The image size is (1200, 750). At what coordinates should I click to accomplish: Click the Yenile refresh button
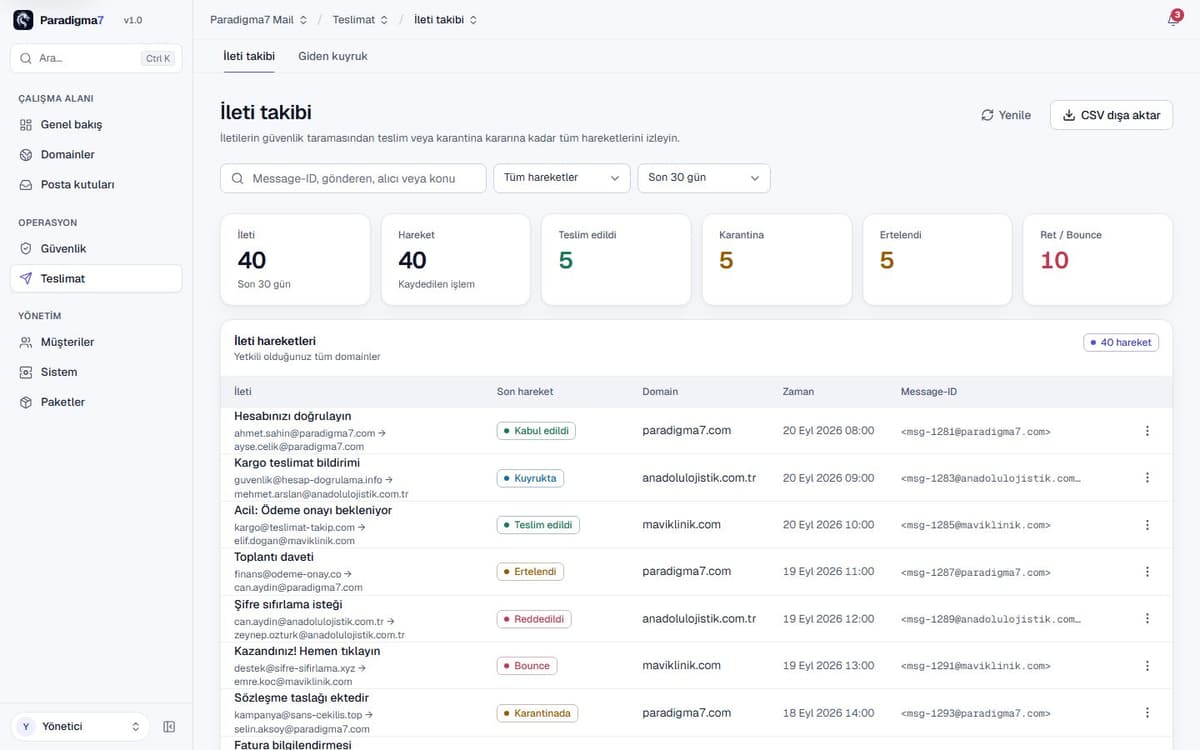1006,115
